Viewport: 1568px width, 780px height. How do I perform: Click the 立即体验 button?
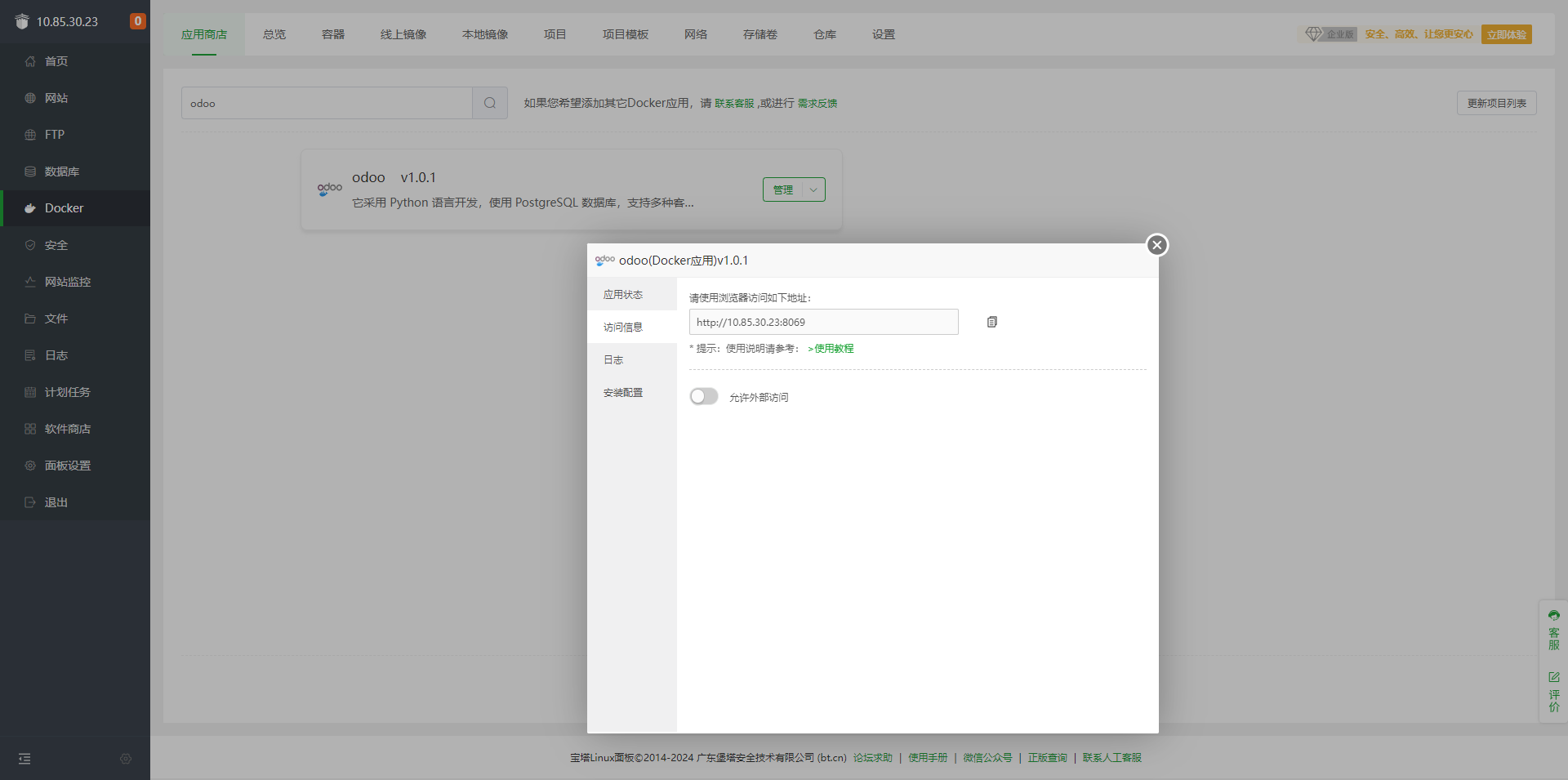coord(1507,34)
